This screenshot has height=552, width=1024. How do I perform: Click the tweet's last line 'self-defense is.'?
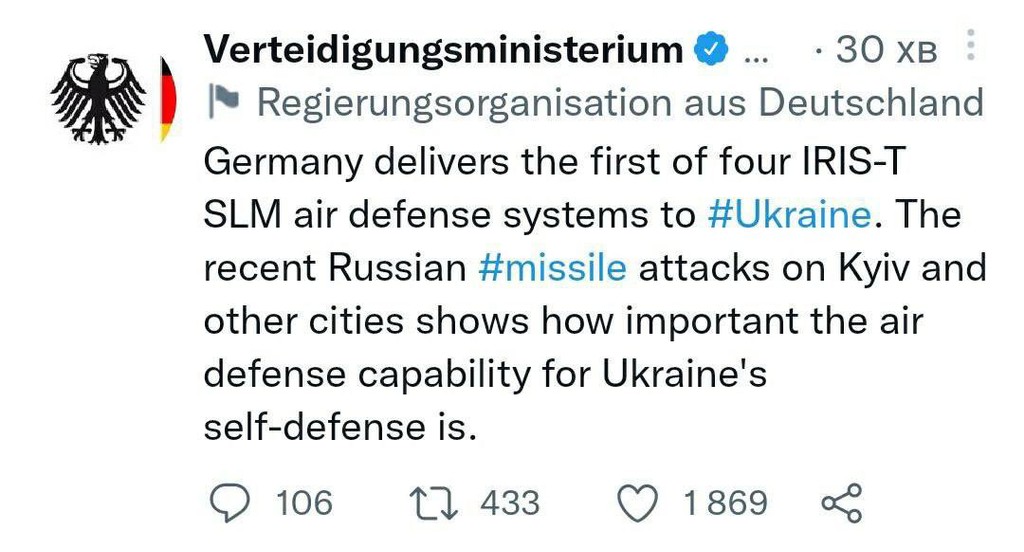[335, 428]
